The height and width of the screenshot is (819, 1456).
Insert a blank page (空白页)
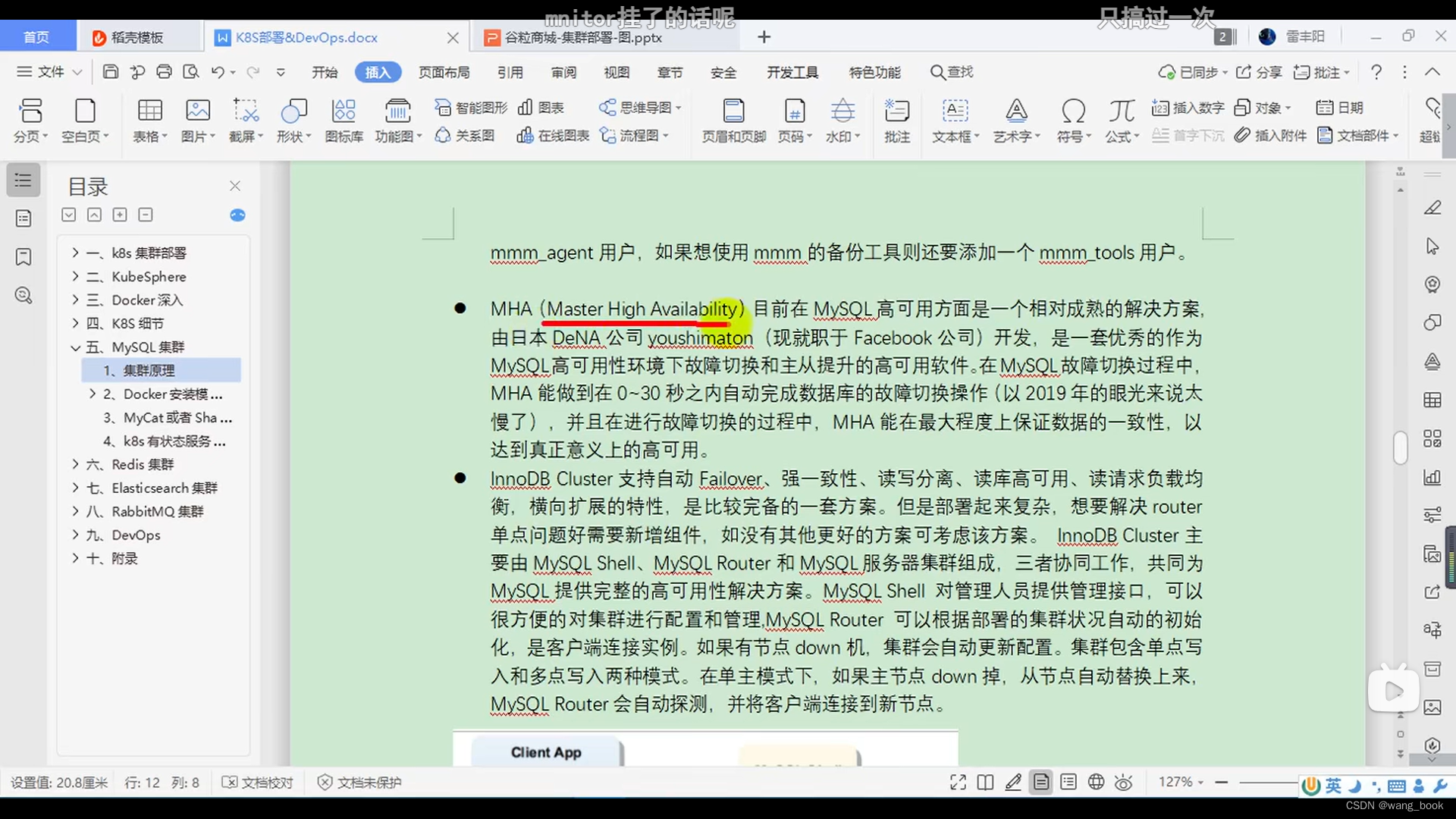tap(85, 120)
